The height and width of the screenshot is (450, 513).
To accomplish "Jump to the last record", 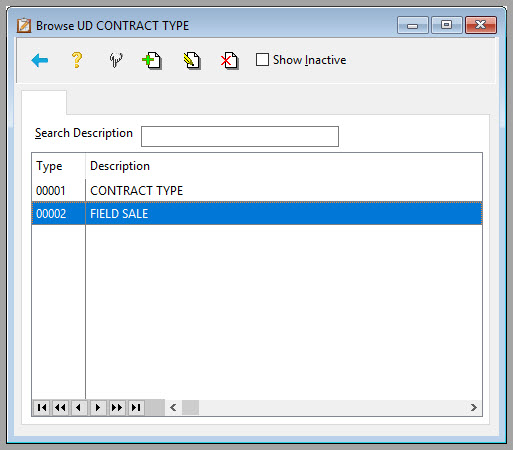I will click(136, 408).
